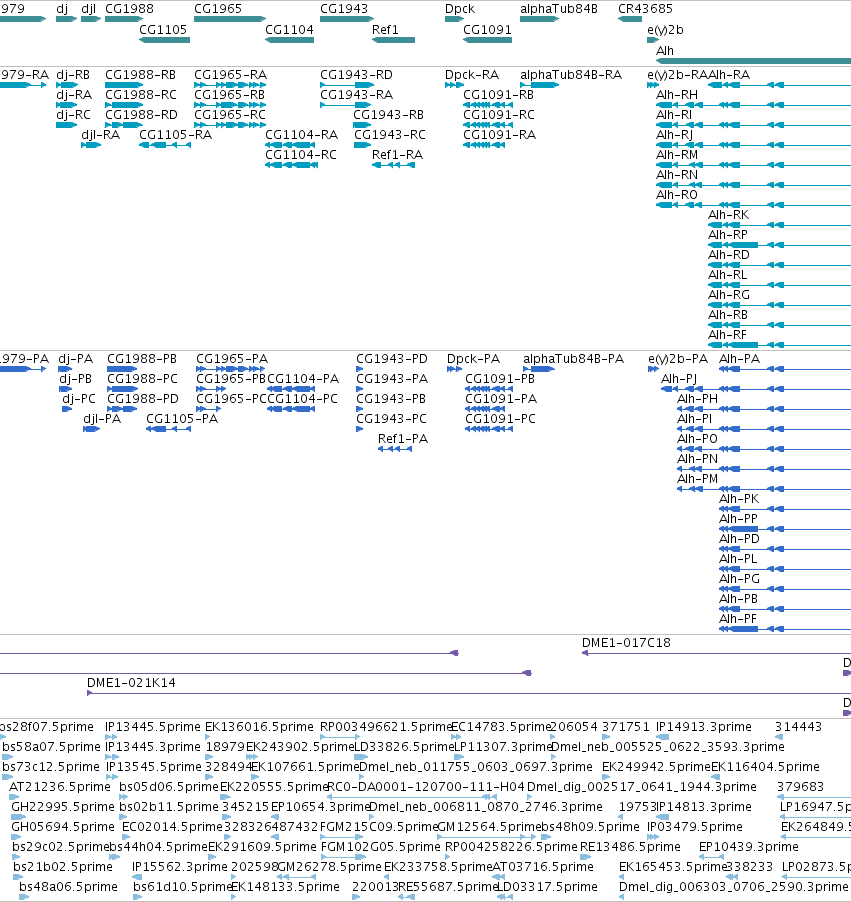Click EST label 314443
851x902 pixels.
(x=798, y=727)
